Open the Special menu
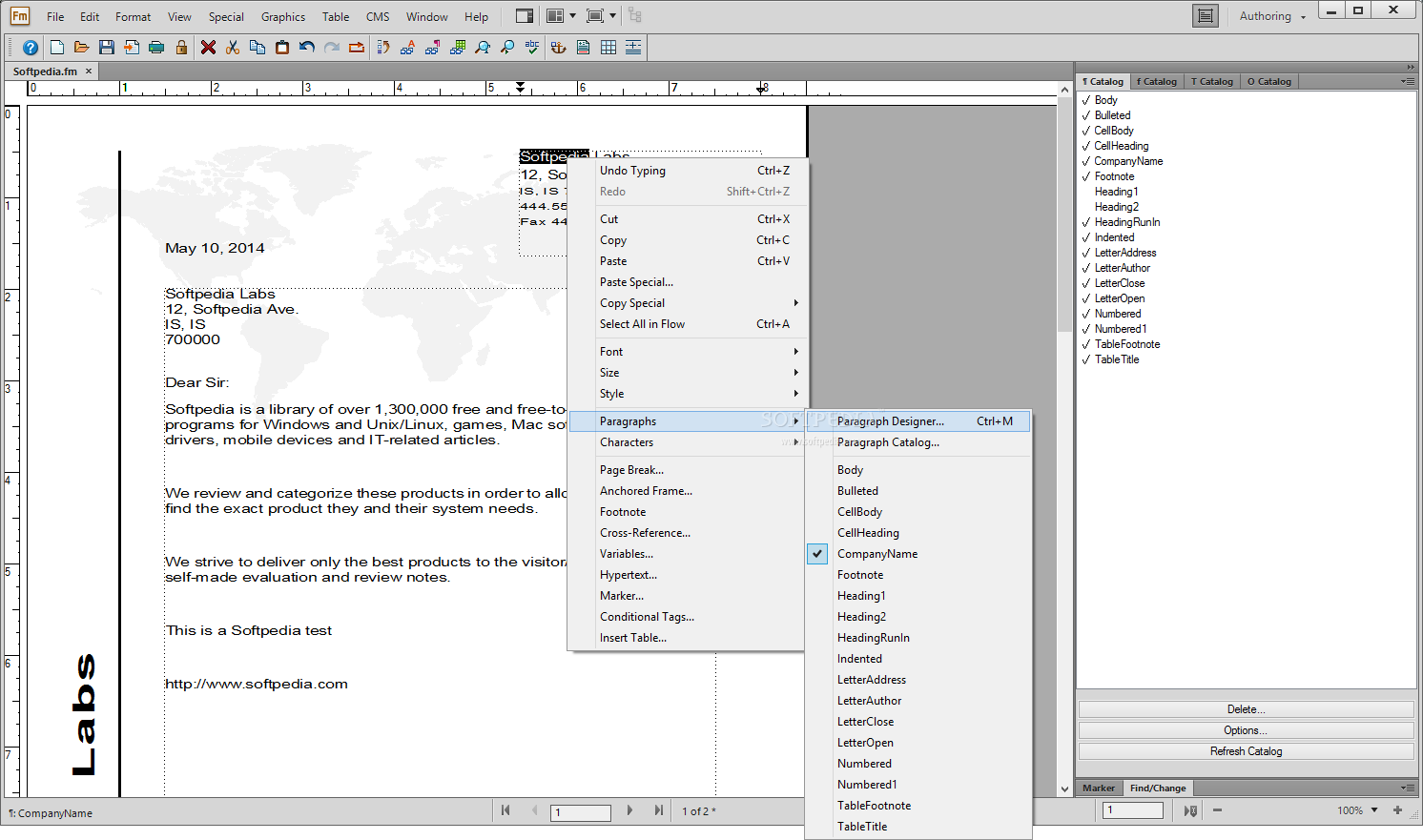The height and width of the screenshot is (840, 1423). tap(226, 16)
